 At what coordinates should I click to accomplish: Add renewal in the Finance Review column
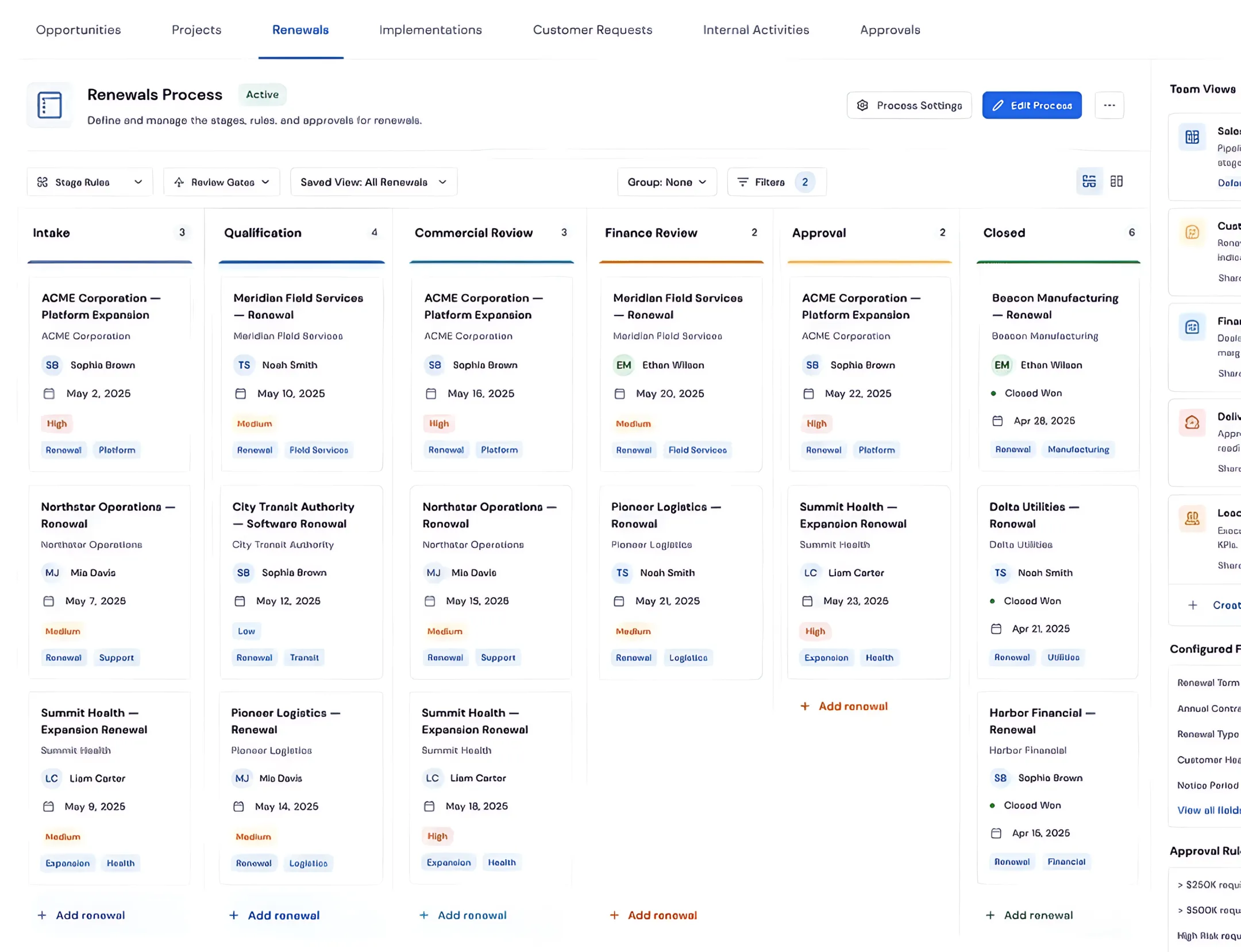click(653, 915)
